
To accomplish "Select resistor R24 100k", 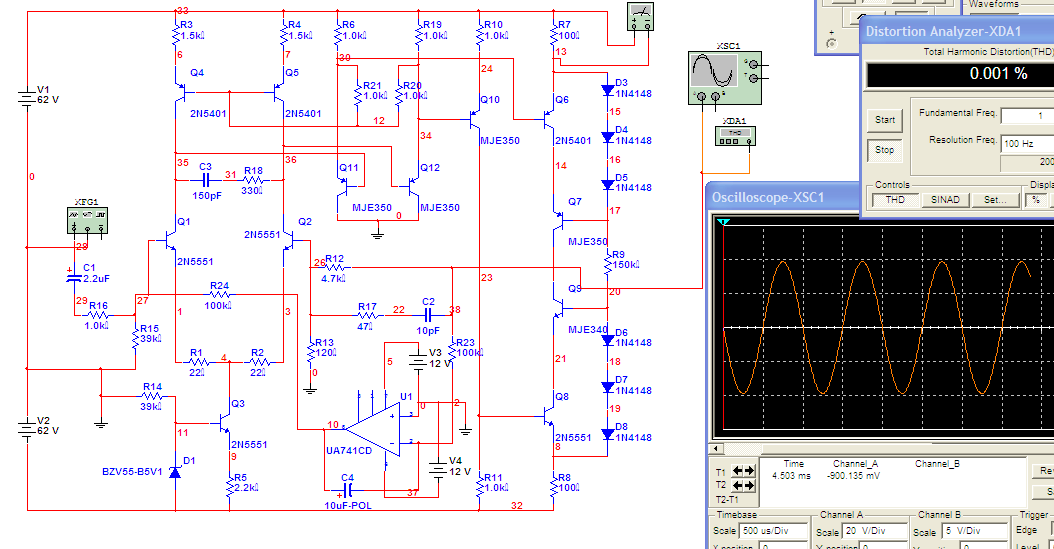I will 220,294.
